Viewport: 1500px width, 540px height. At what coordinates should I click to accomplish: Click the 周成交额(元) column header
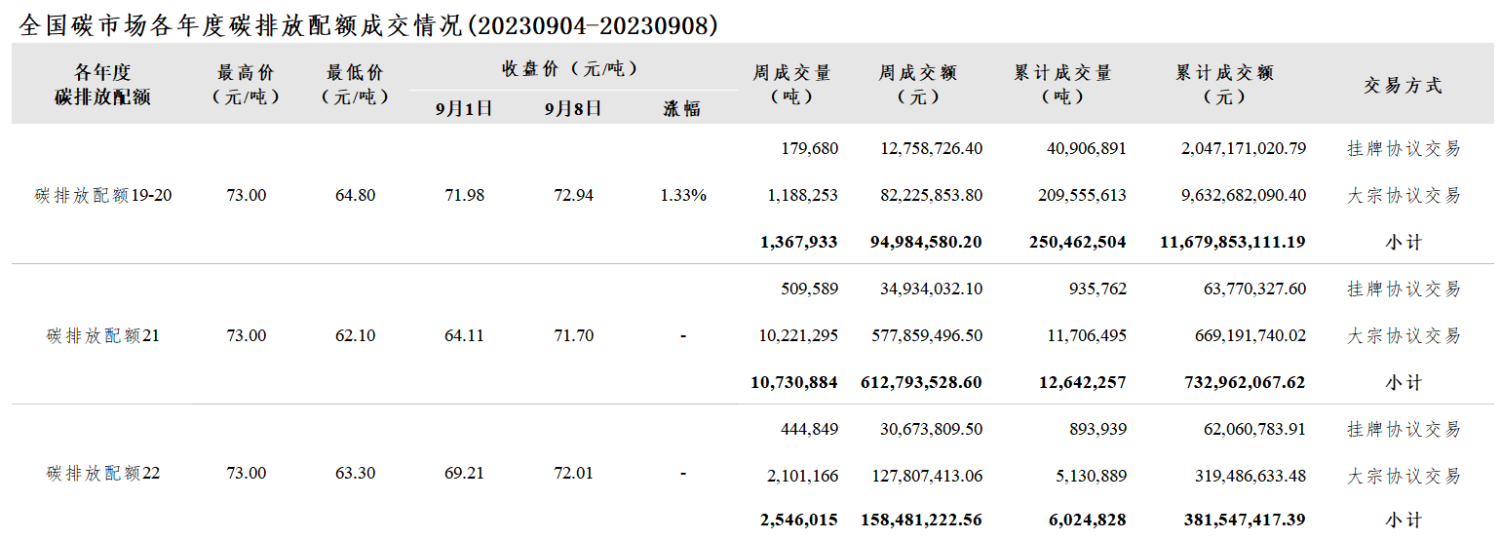918,85
